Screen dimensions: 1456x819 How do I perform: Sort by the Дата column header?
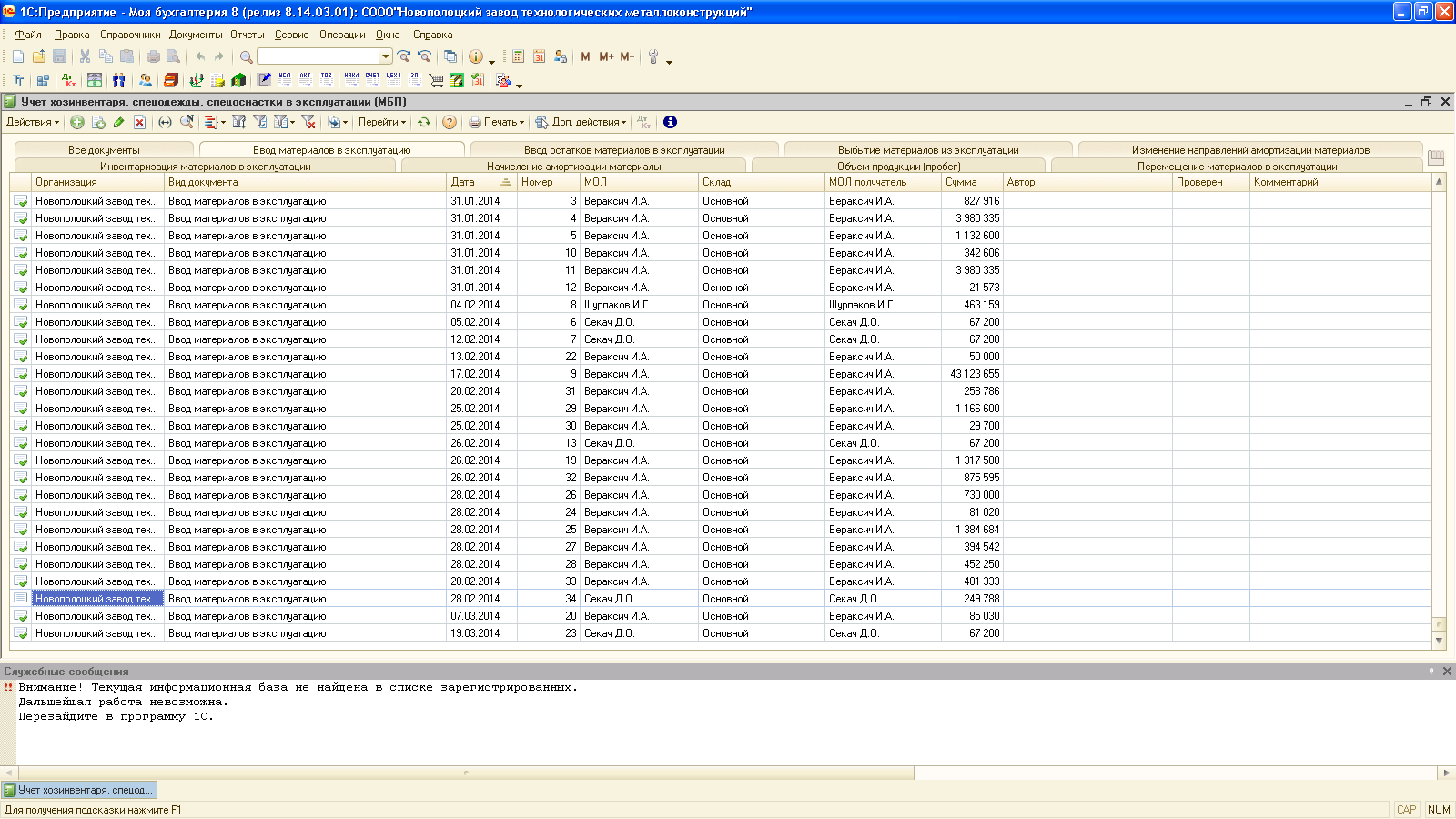481,182
